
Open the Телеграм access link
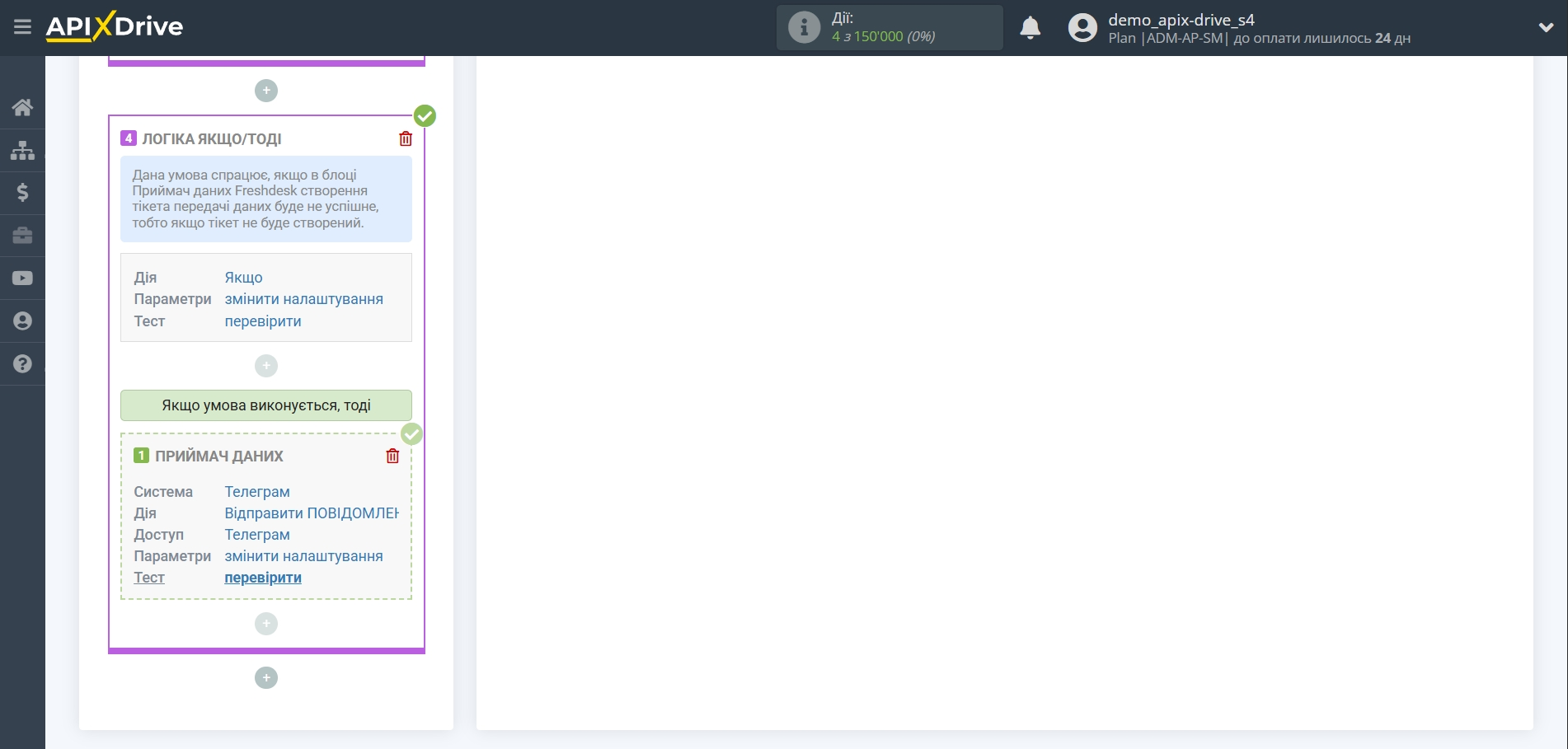[257, 535]
